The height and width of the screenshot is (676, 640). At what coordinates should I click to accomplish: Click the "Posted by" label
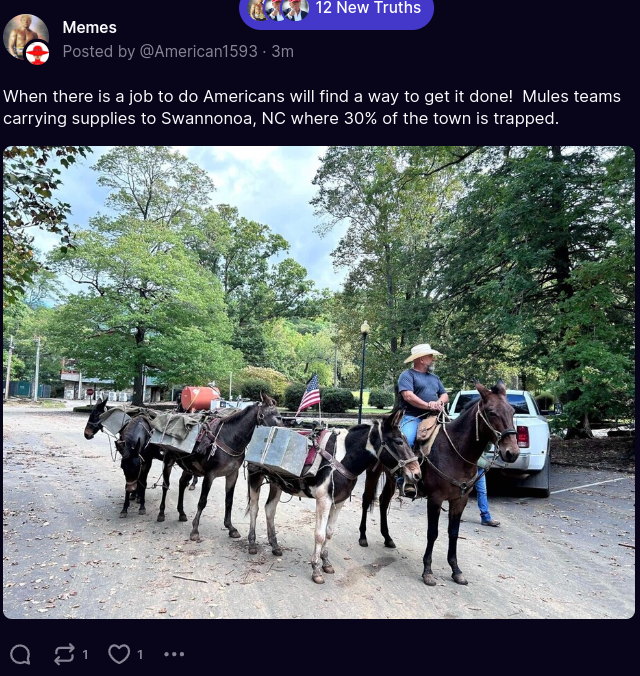tap(99, 51)
